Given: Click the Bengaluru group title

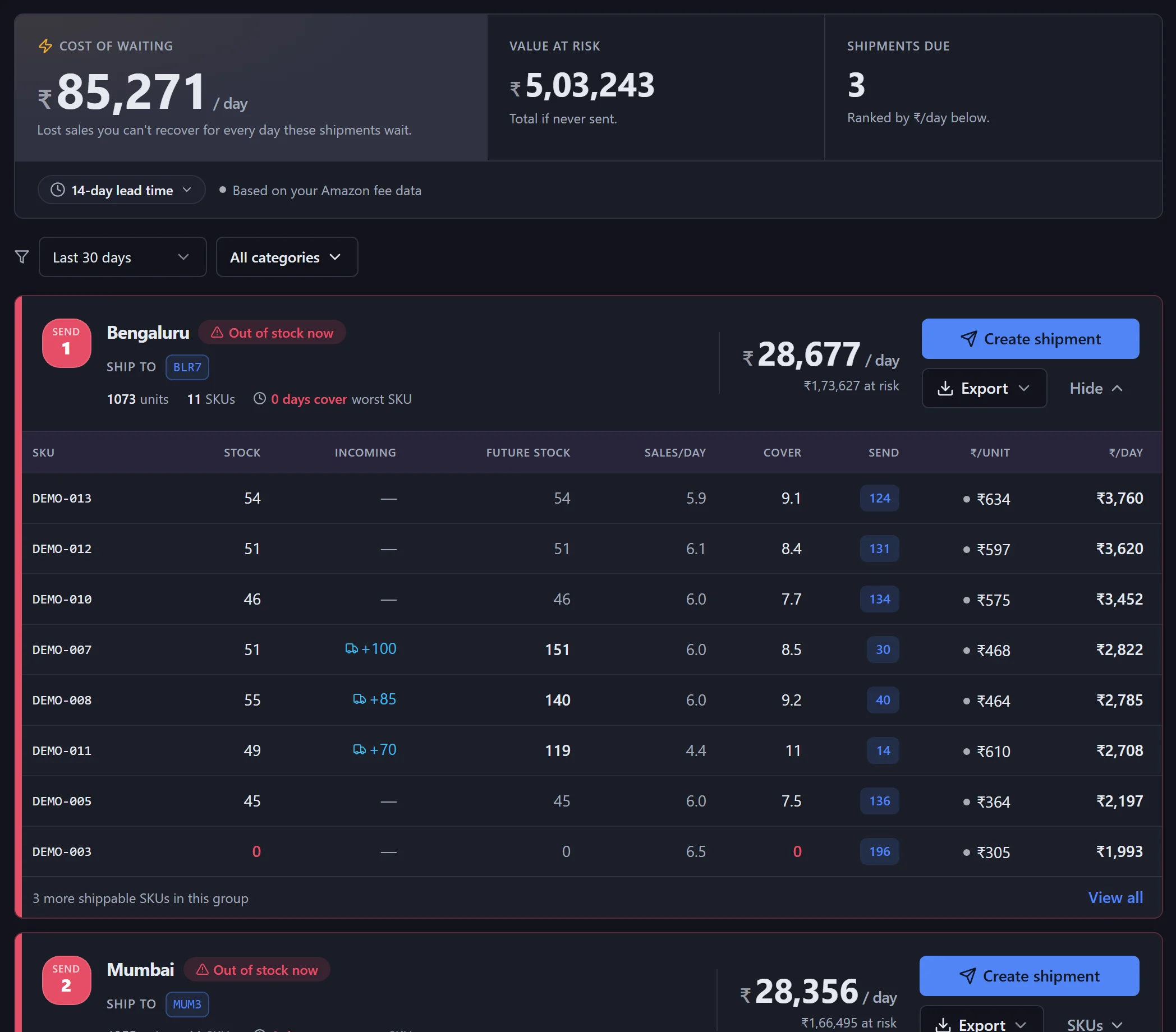Looking at the screenshot, I should 148,333.
